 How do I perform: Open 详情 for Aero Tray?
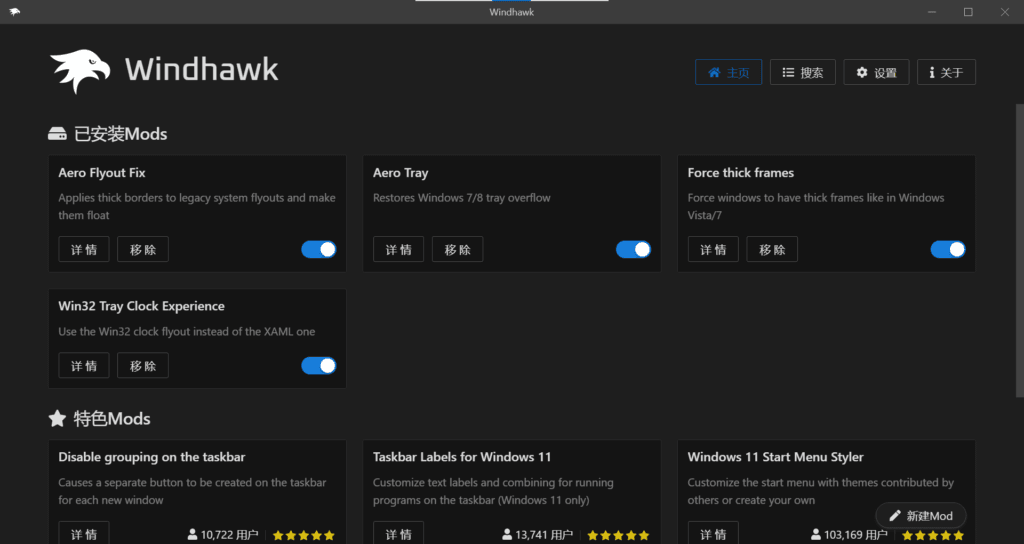pyautogui.click(x=398, y=249)
